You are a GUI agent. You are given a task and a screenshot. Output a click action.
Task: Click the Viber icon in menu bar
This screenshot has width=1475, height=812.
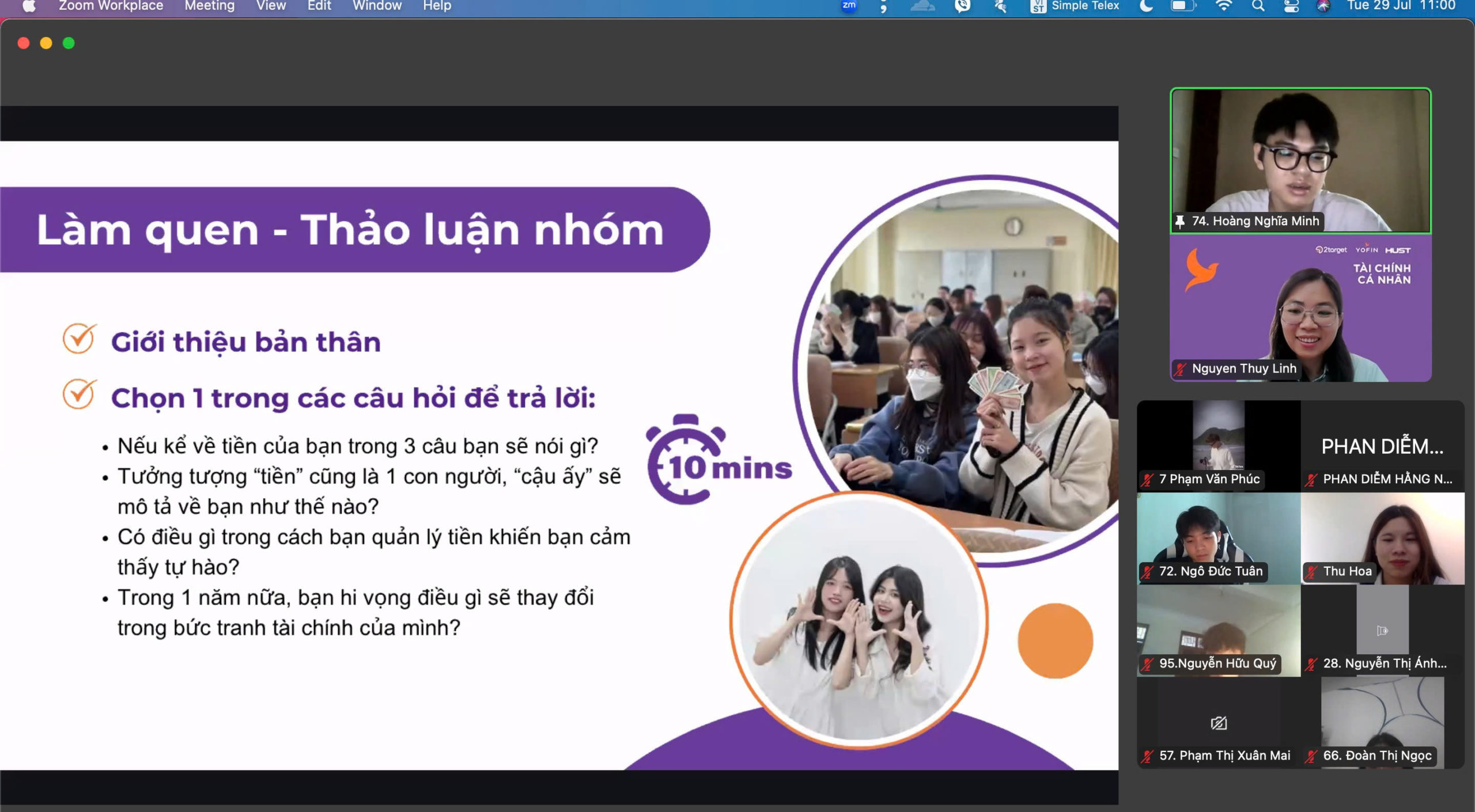[962, 6]
